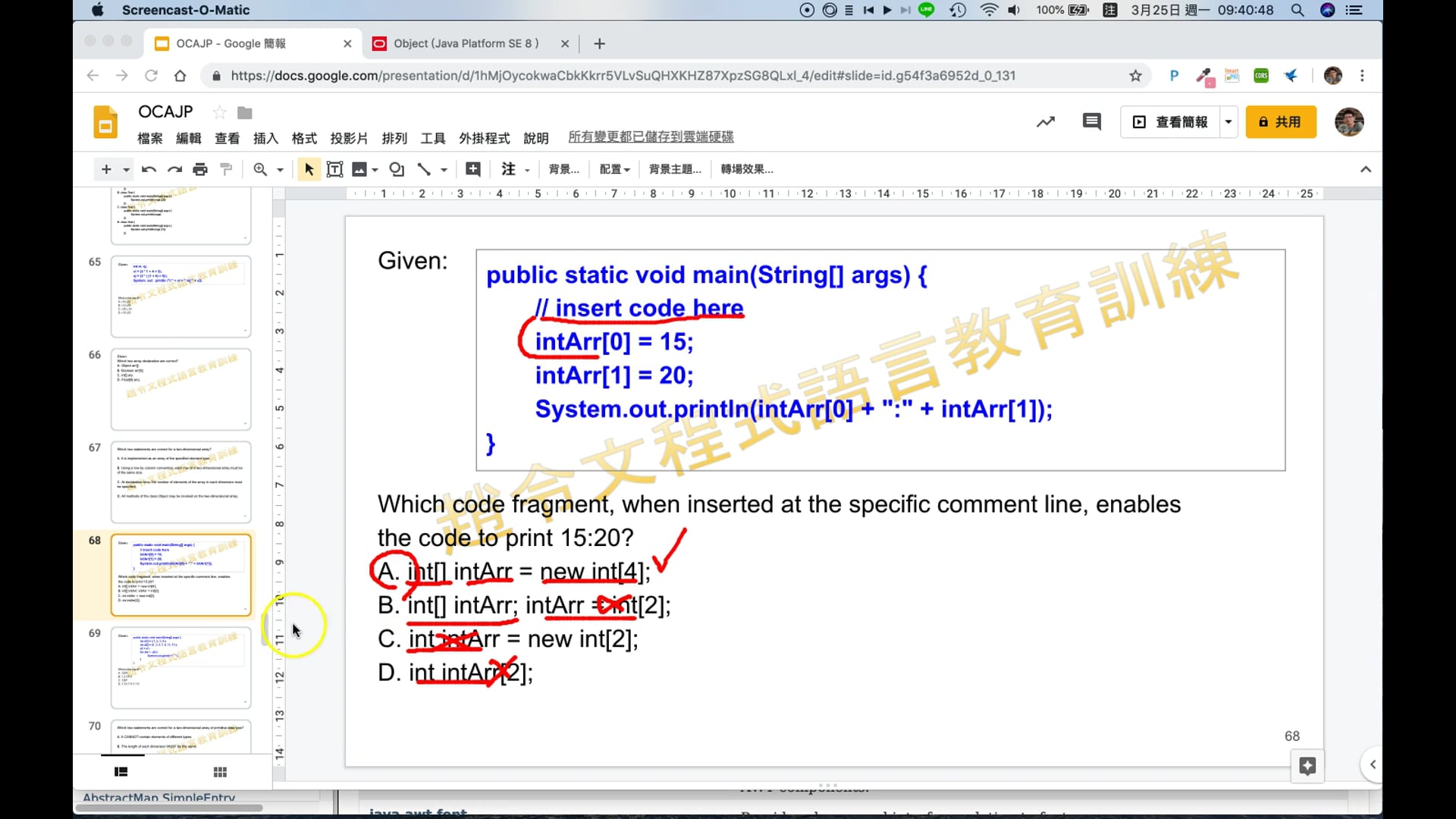Click the undo arrow icon

coord(149,169)
